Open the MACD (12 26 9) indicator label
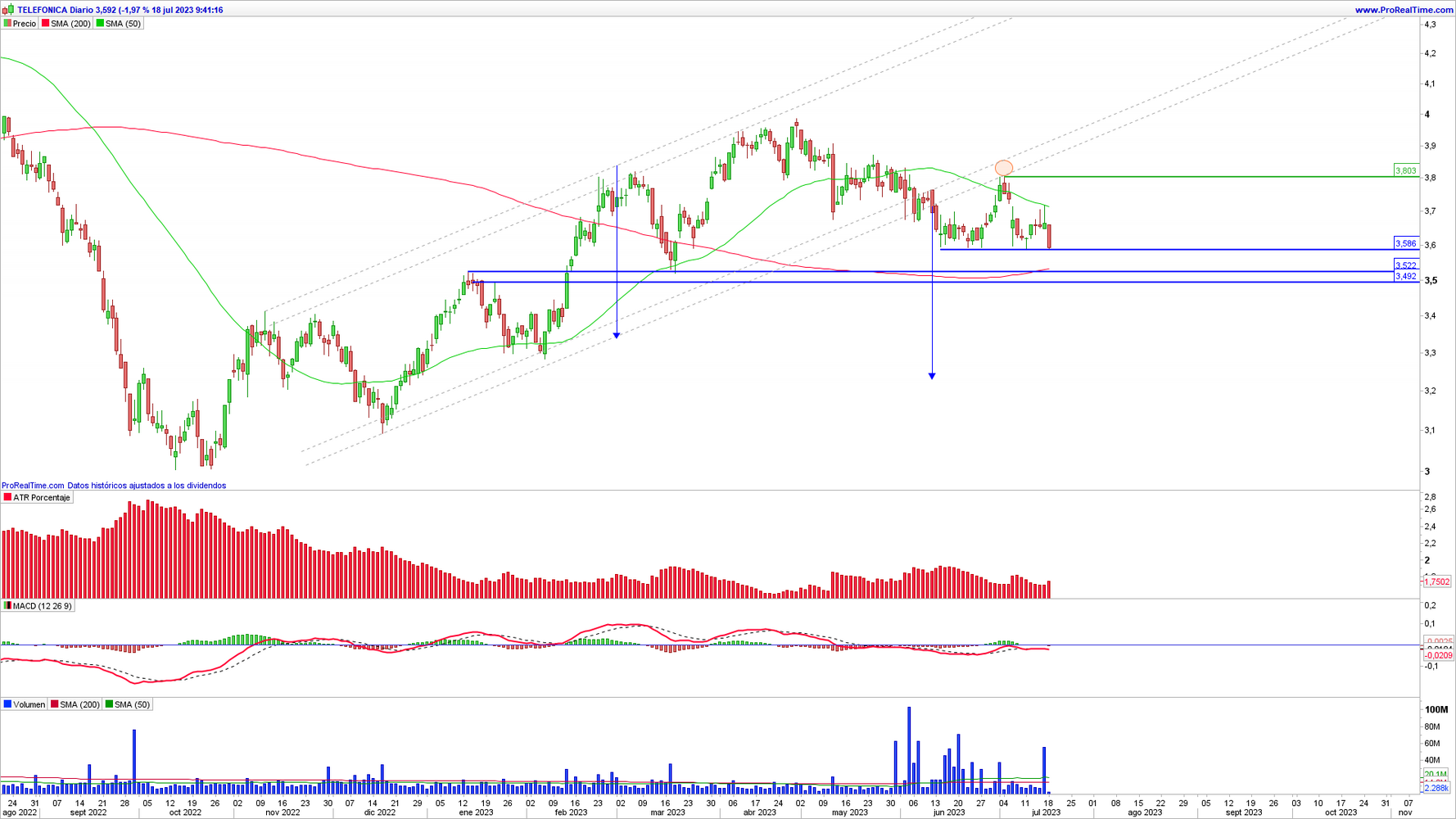Screen dimensions: 1456x819 pyautogui.click(x=43, y=606)
